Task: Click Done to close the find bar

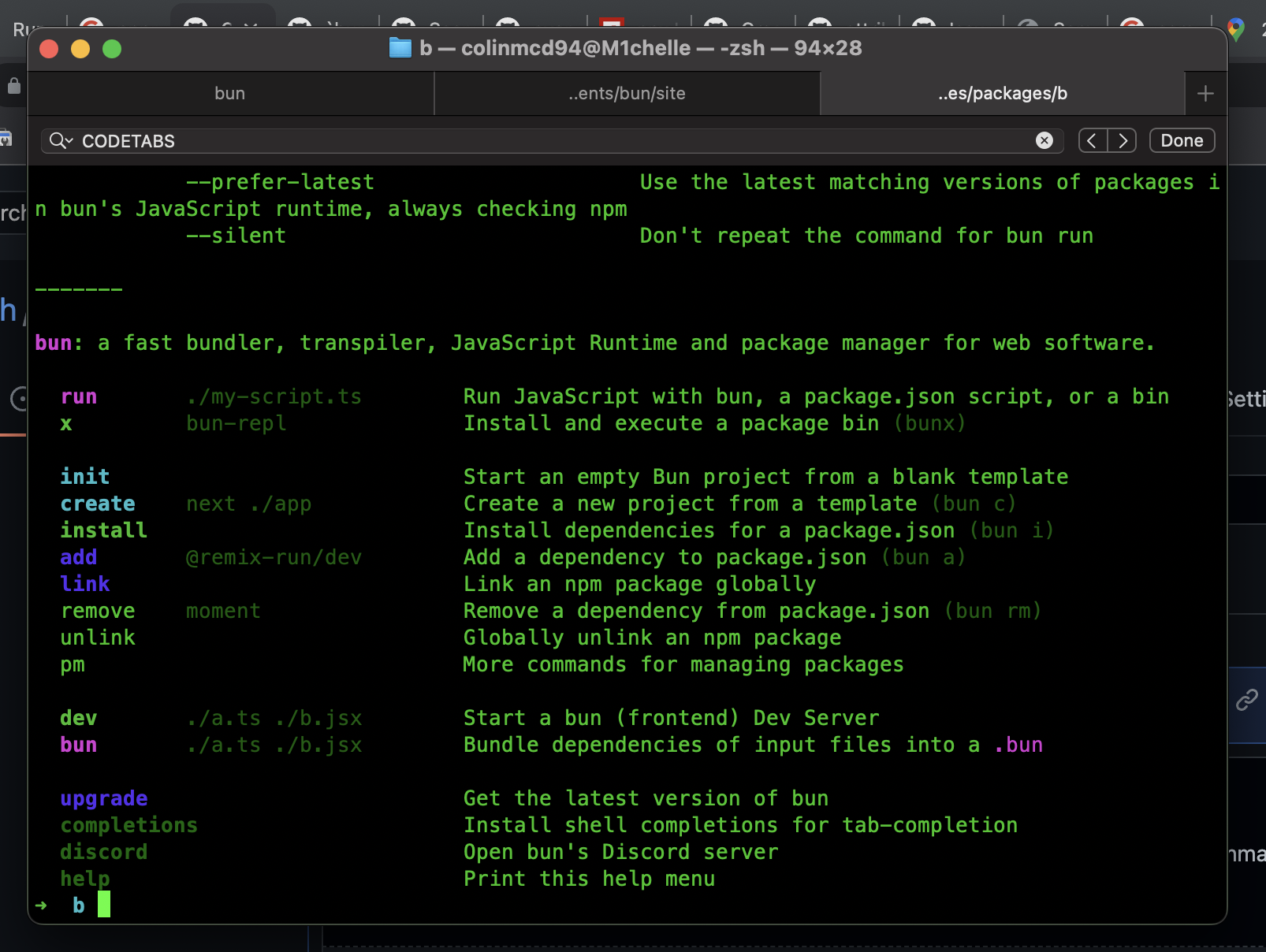Action: 1182,140
